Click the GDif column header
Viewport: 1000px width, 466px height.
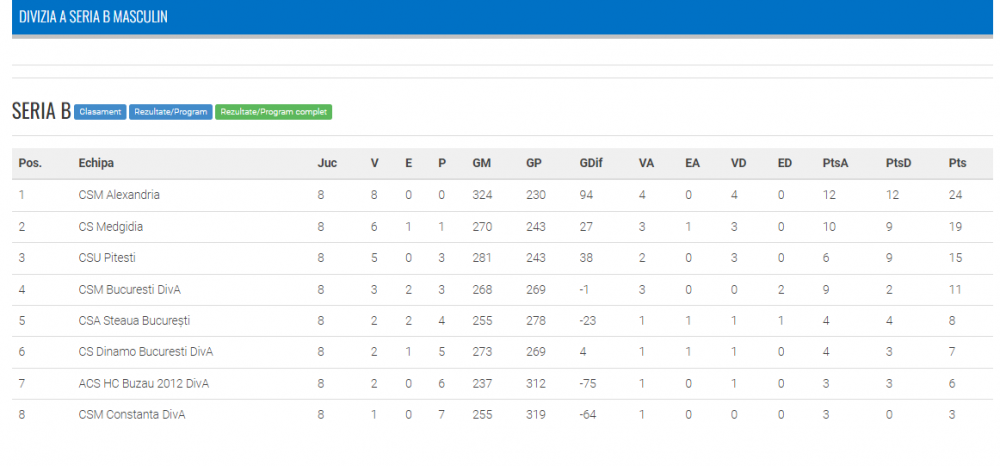tap(592, 163)
